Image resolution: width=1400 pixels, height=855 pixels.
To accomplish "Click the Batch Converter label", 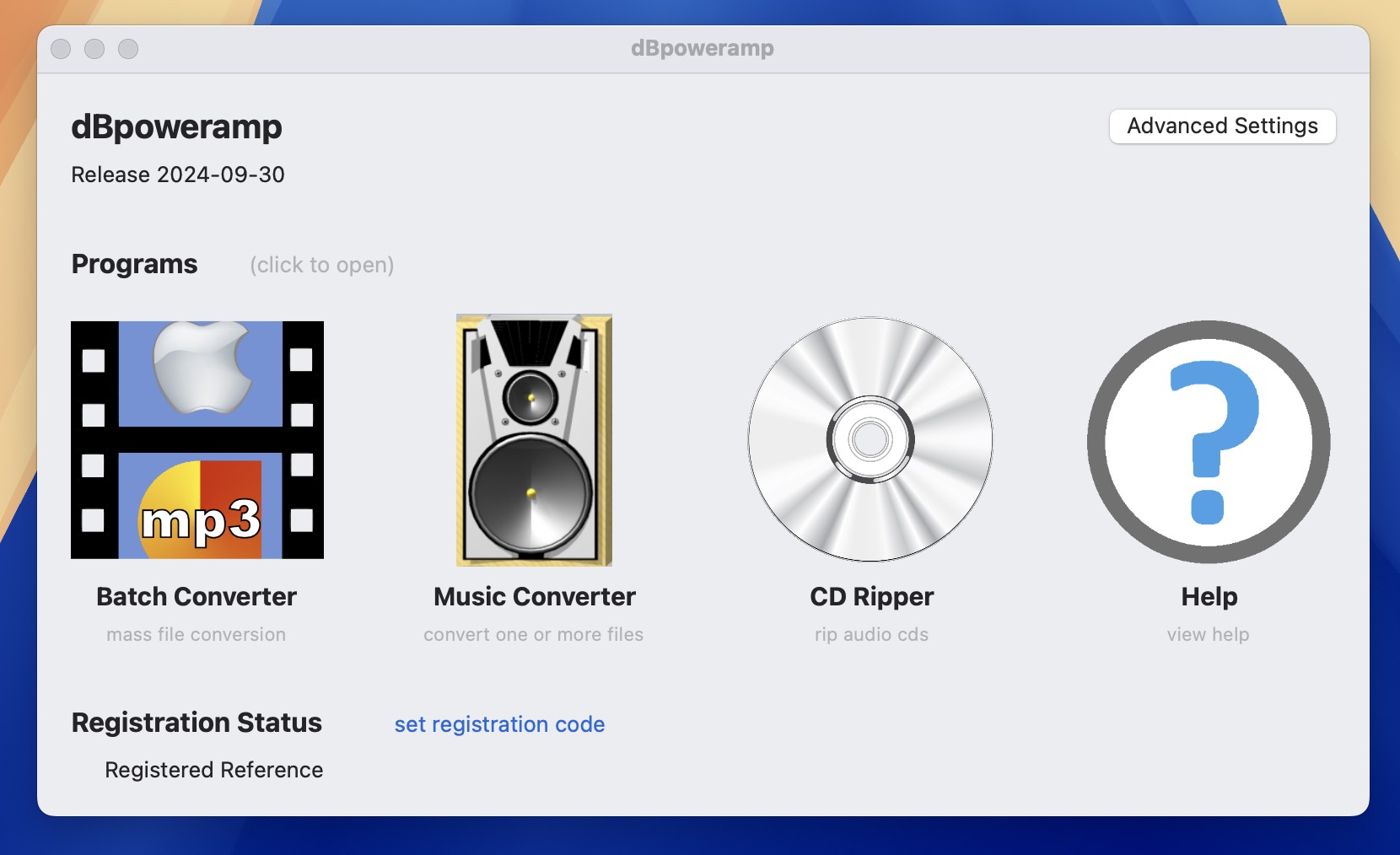I will [197, 596].
